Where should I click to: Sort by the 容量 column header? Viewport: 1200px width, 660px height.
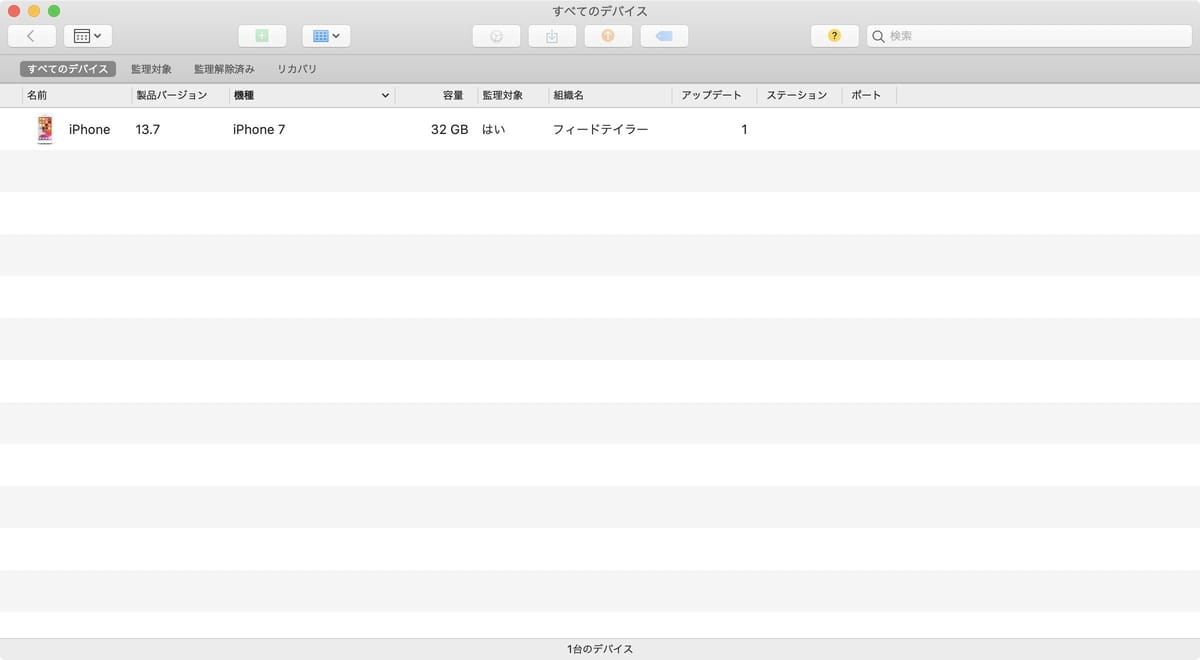tap(435, 95)
